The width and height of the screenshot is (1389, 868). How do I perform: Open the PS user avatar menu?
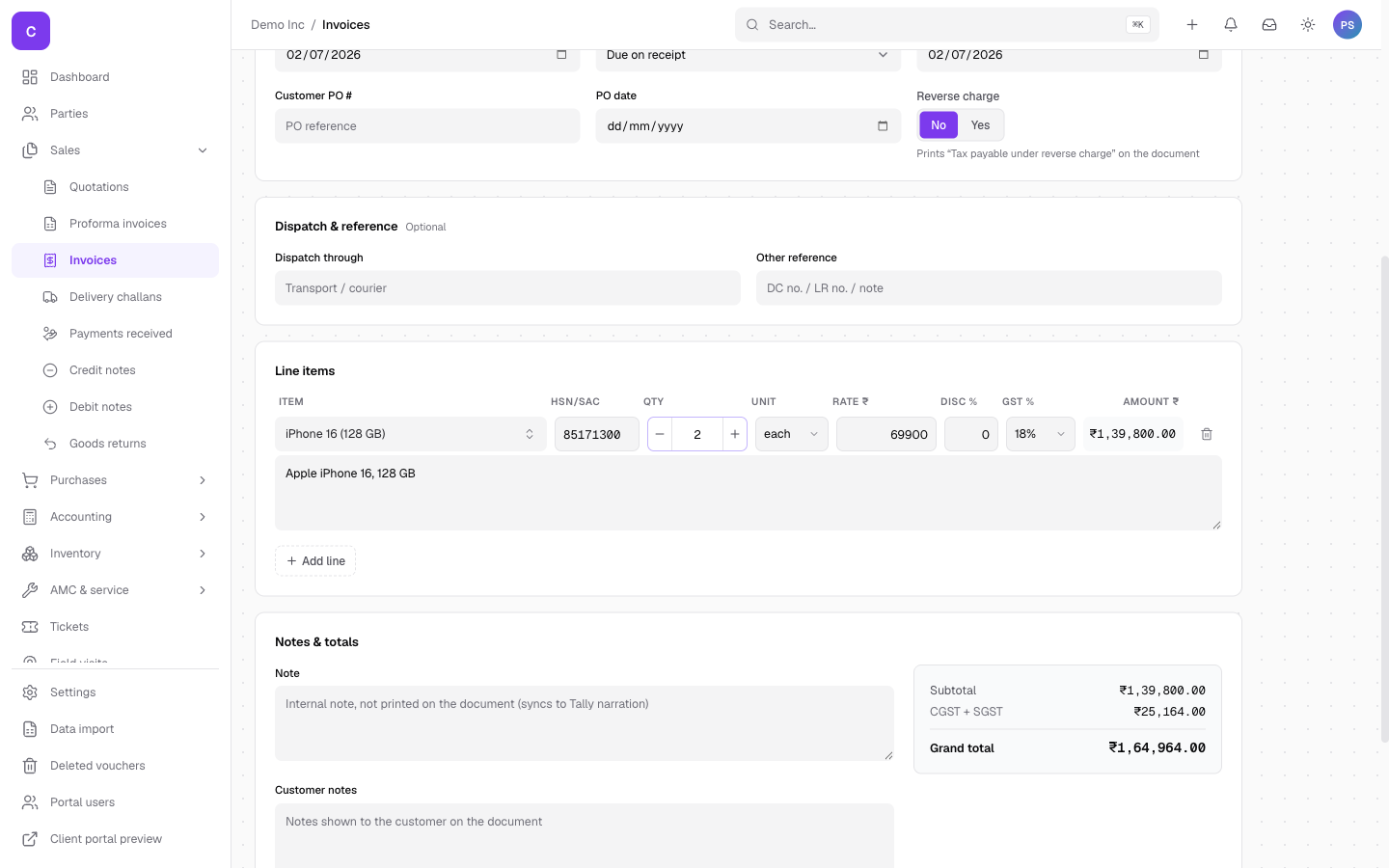click(1348, 25)
